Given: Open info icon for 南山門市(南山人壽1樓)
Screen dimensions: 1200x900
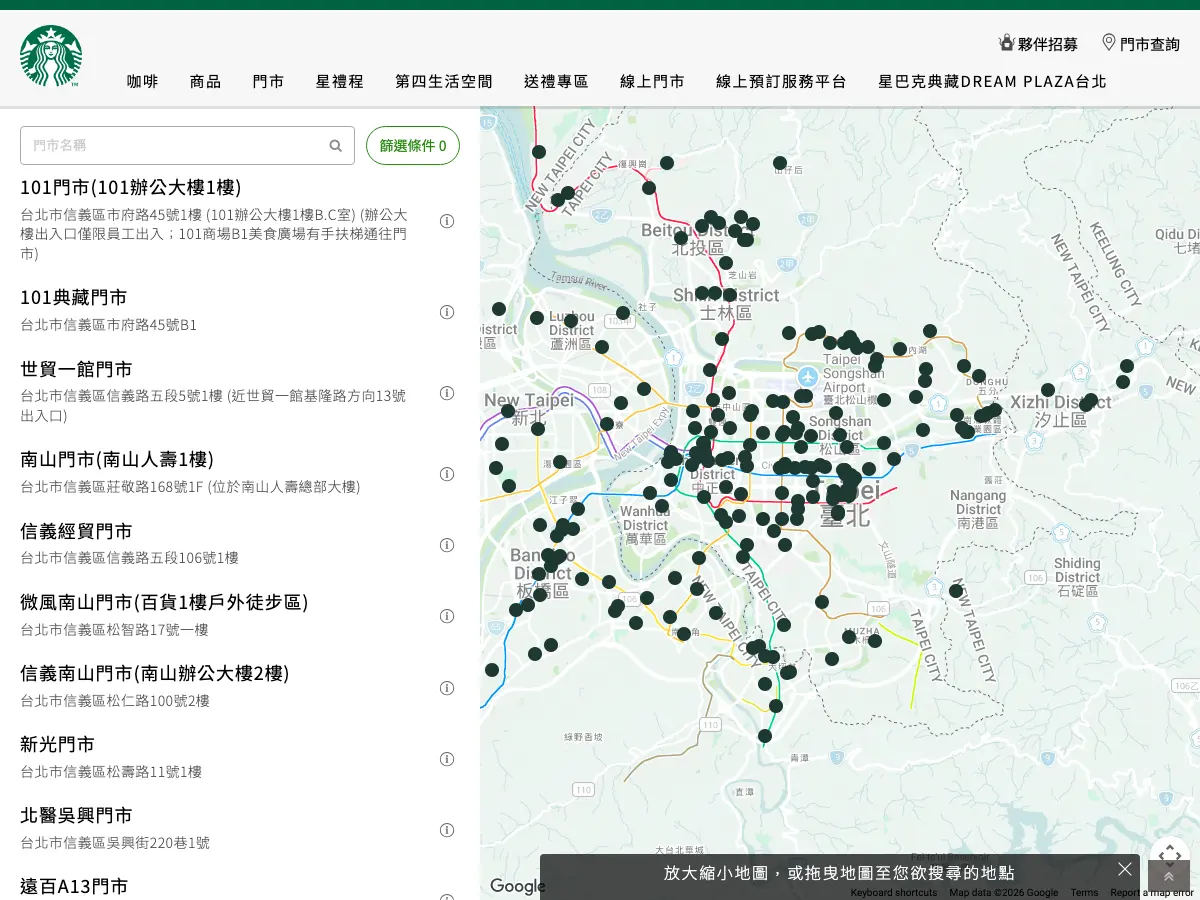Looking at the screenshot, I should pos(447,474).
